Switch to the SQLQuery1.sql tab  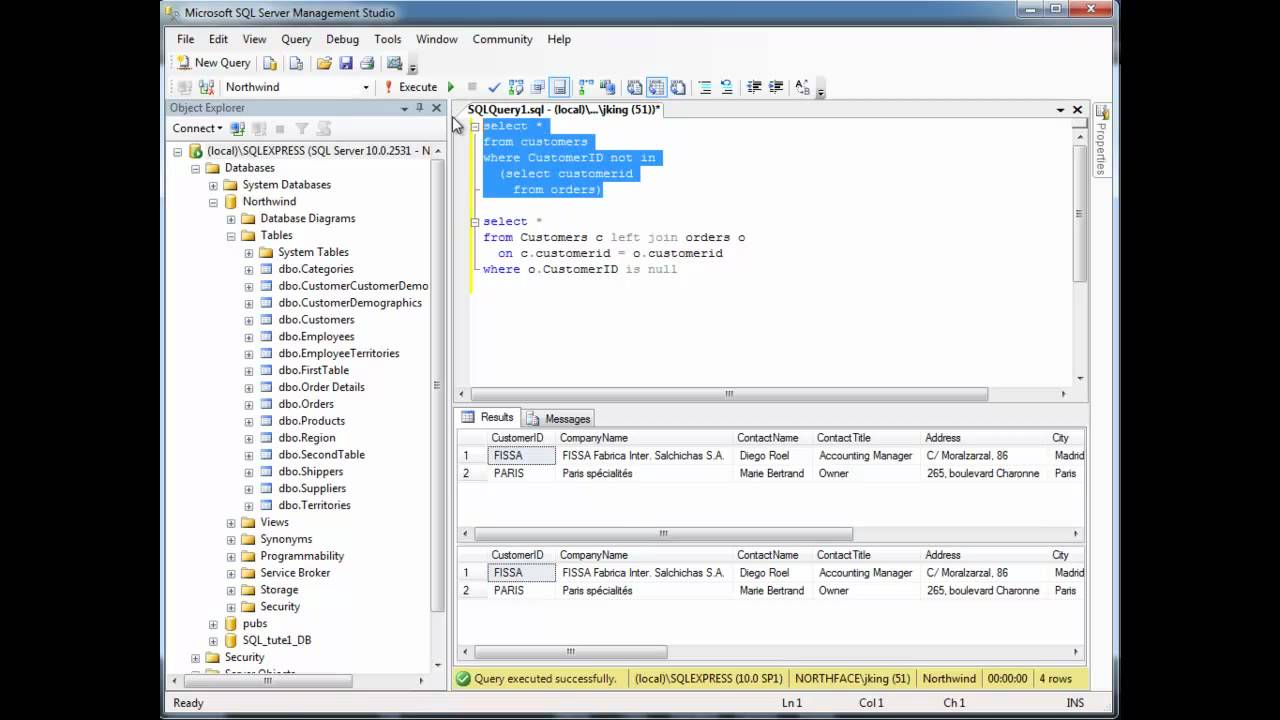(564, 110)
